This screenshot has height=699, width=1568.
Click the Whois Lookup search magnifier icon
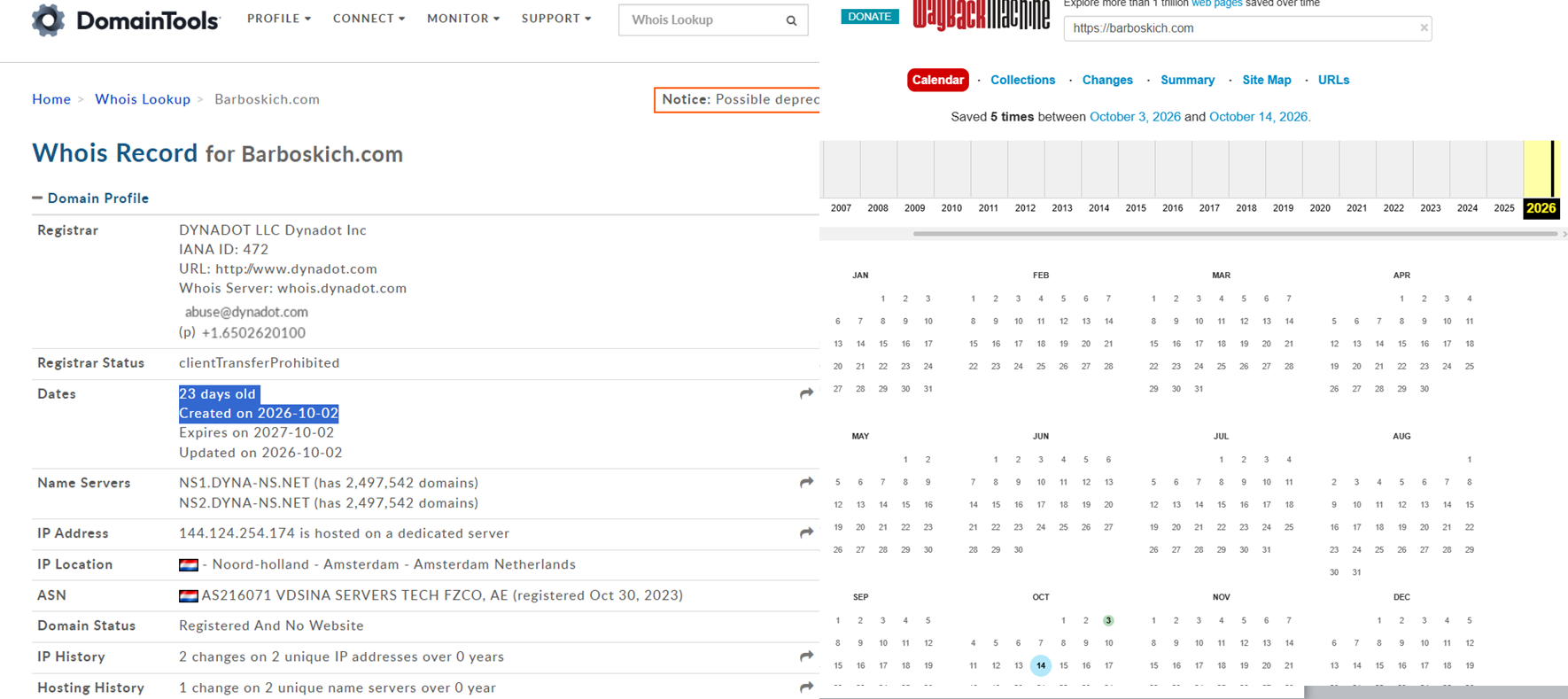(x=791, y=20)
